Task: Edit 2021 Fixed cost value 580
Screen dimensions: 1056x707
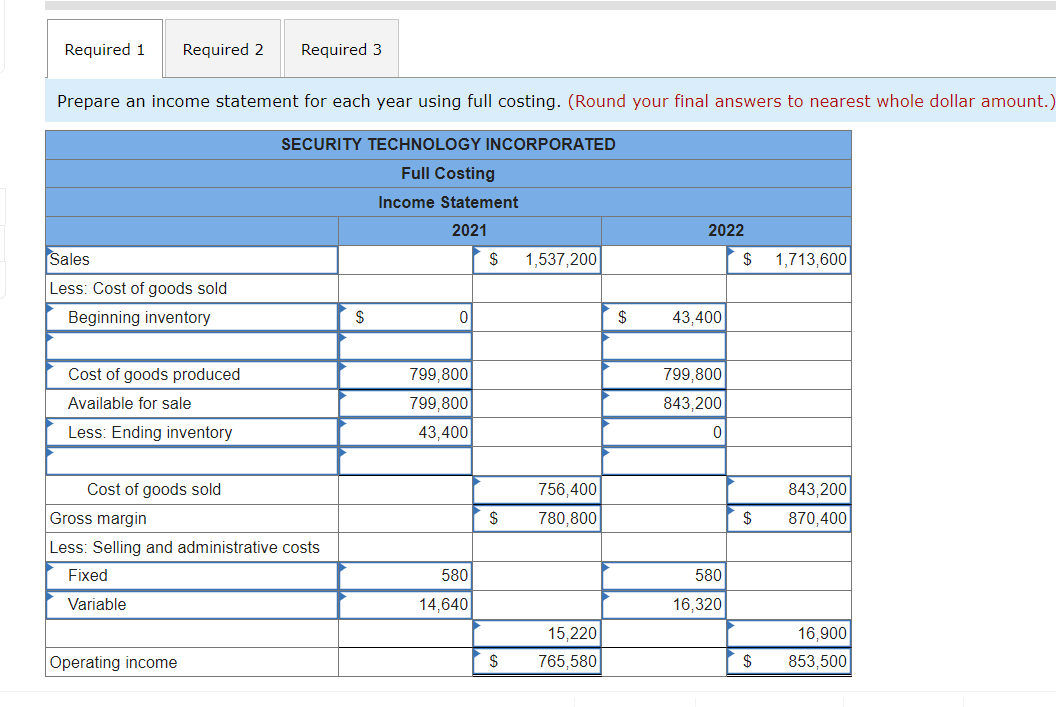Action: [405, 576]
